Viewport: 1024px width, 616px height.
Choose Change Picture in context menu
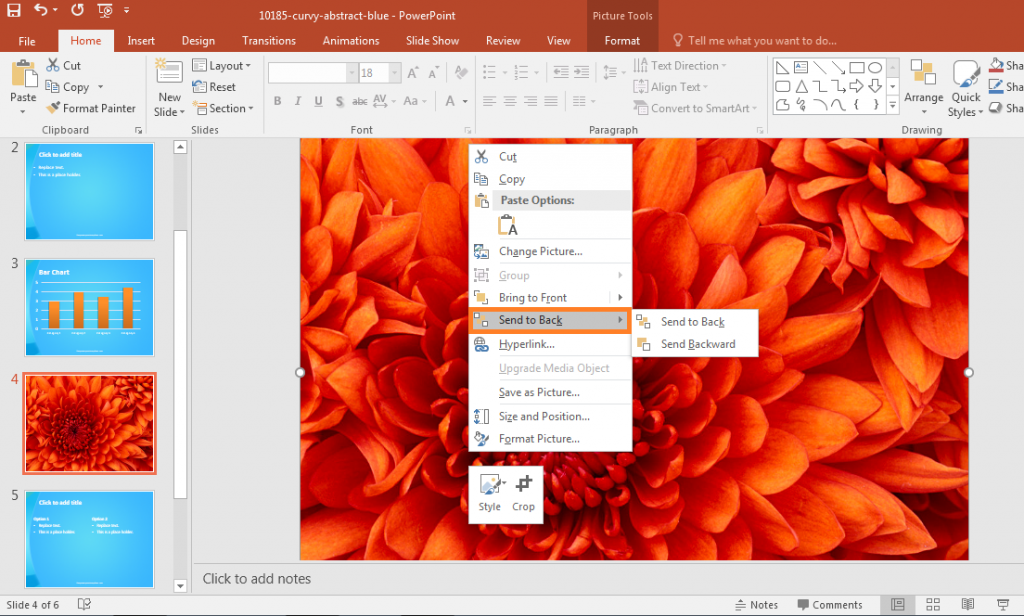pyautogui.click(x=550, y=251)
